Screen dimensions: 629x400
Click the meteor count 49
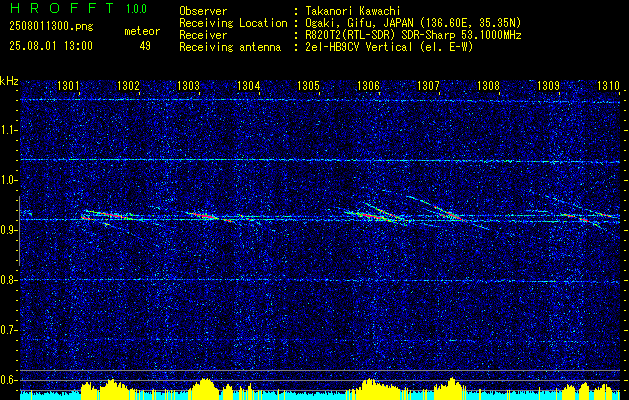[x=145, y=46]
